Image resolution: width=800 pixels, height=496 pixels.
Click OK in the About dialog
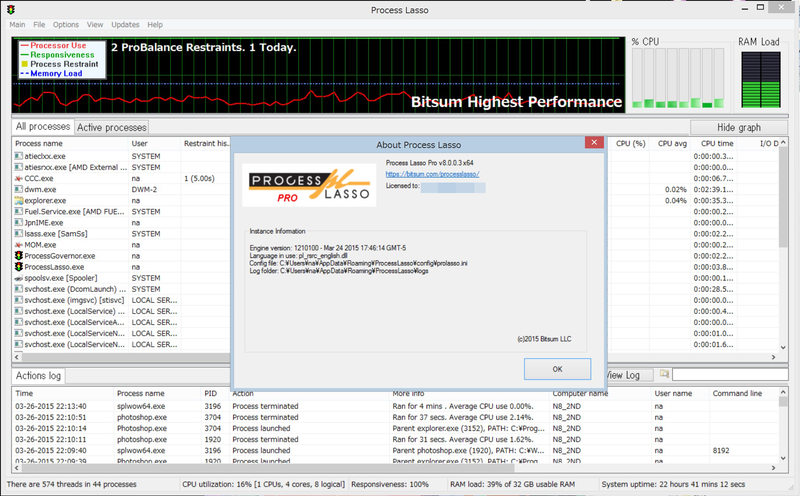(x=557, y=369)
